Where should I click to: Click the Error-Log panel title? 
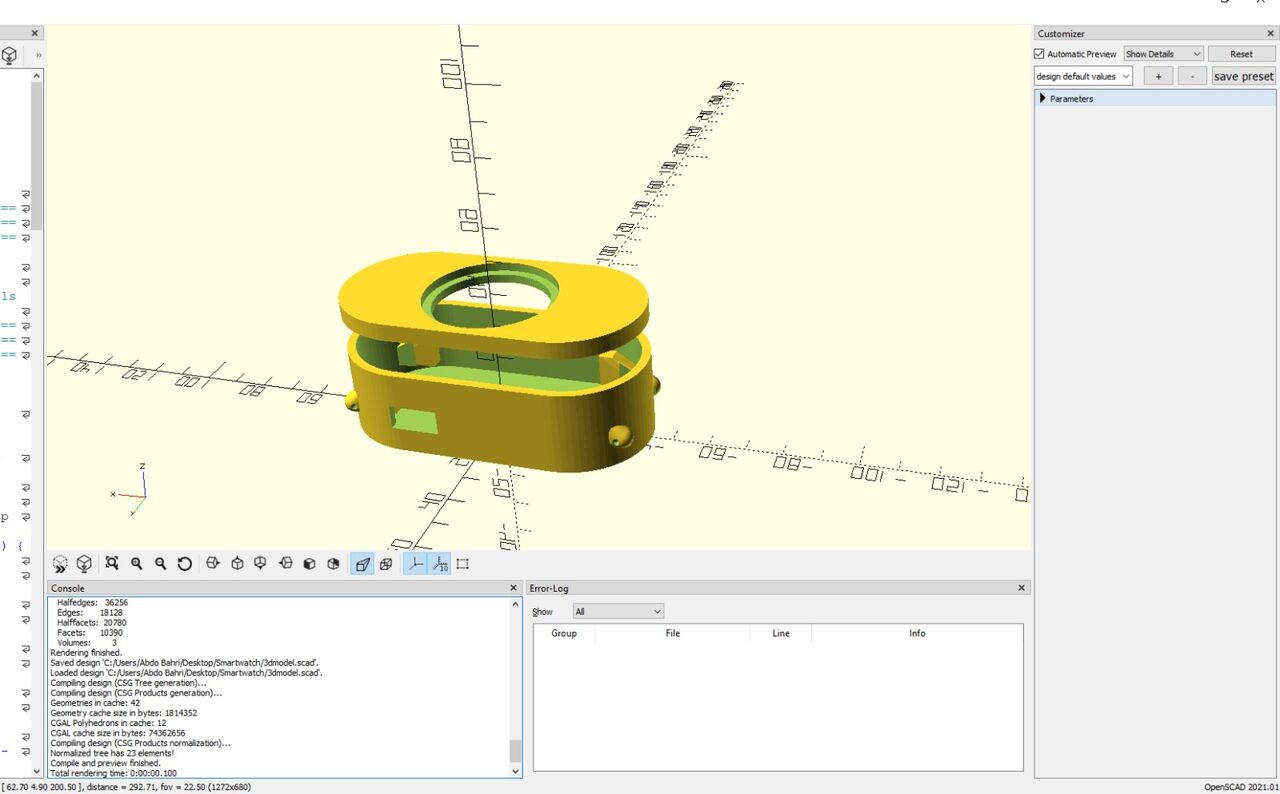[550, 588]
